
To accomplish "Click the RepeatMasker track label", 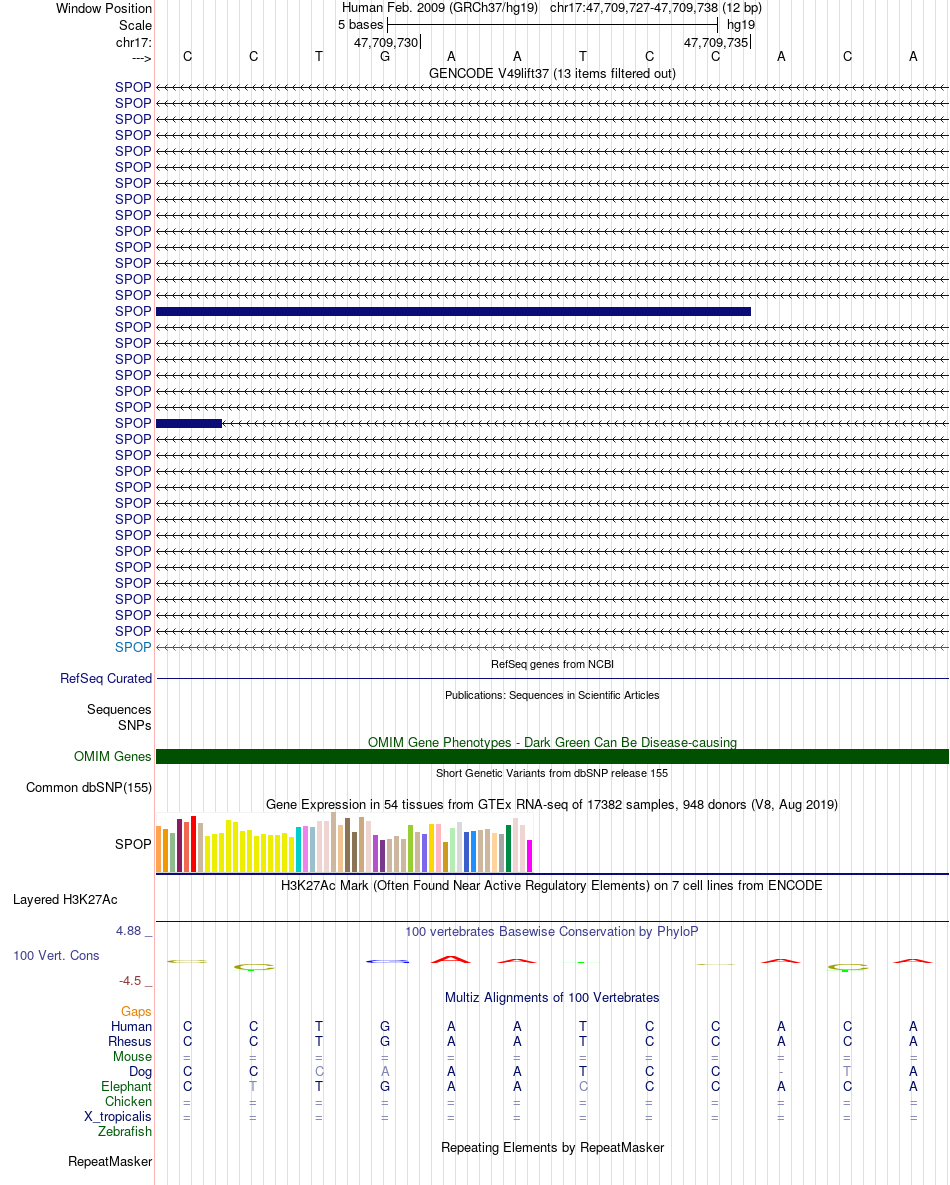I will 110,1162.
